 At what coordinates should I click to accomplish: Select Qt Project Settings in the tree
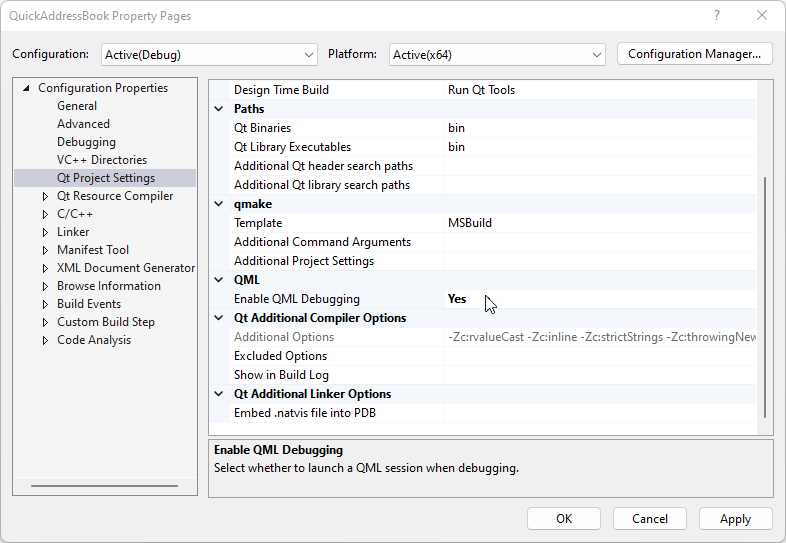pyautogui.click(x=106, y=178)
